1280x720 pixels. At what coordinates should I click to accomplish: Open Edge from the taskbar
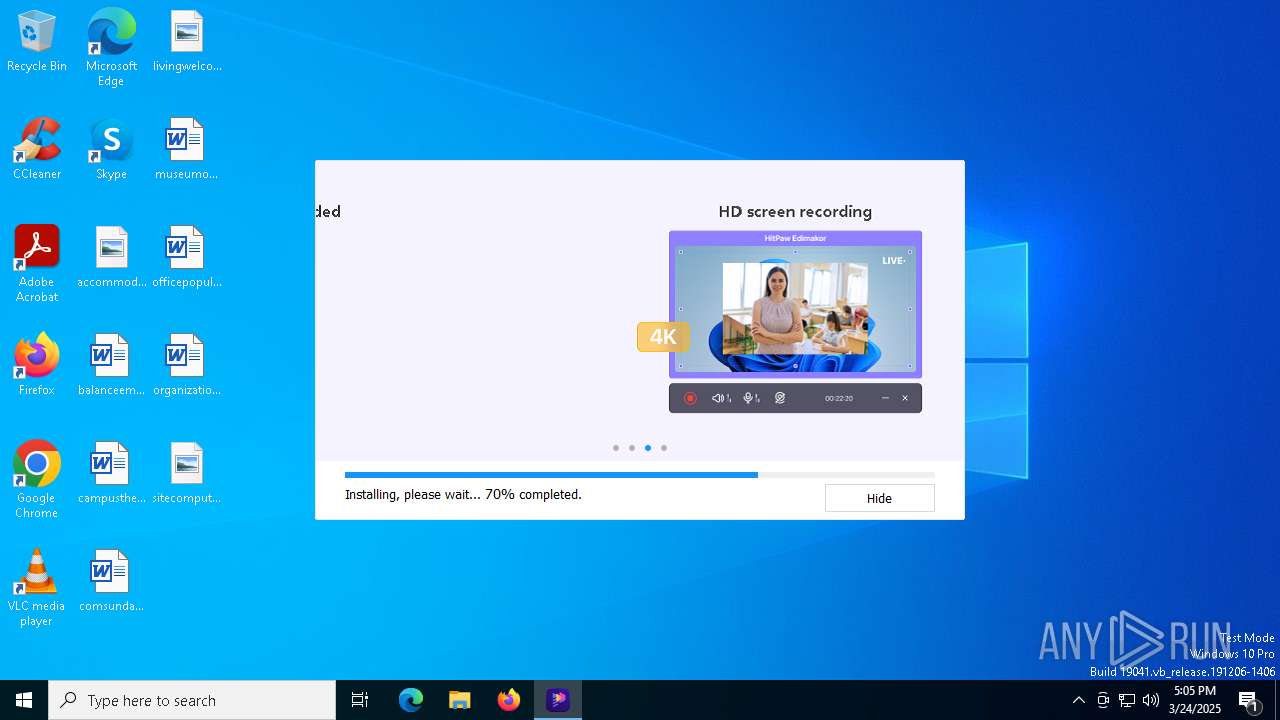[x=411, y=700]
